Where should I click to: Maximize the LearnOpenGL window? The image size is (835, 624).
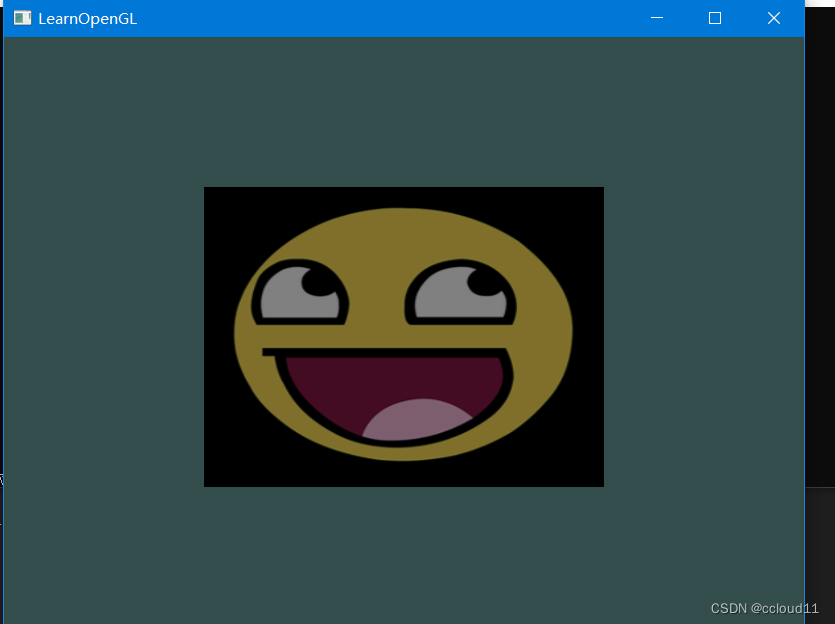click(x=715, y=18)
